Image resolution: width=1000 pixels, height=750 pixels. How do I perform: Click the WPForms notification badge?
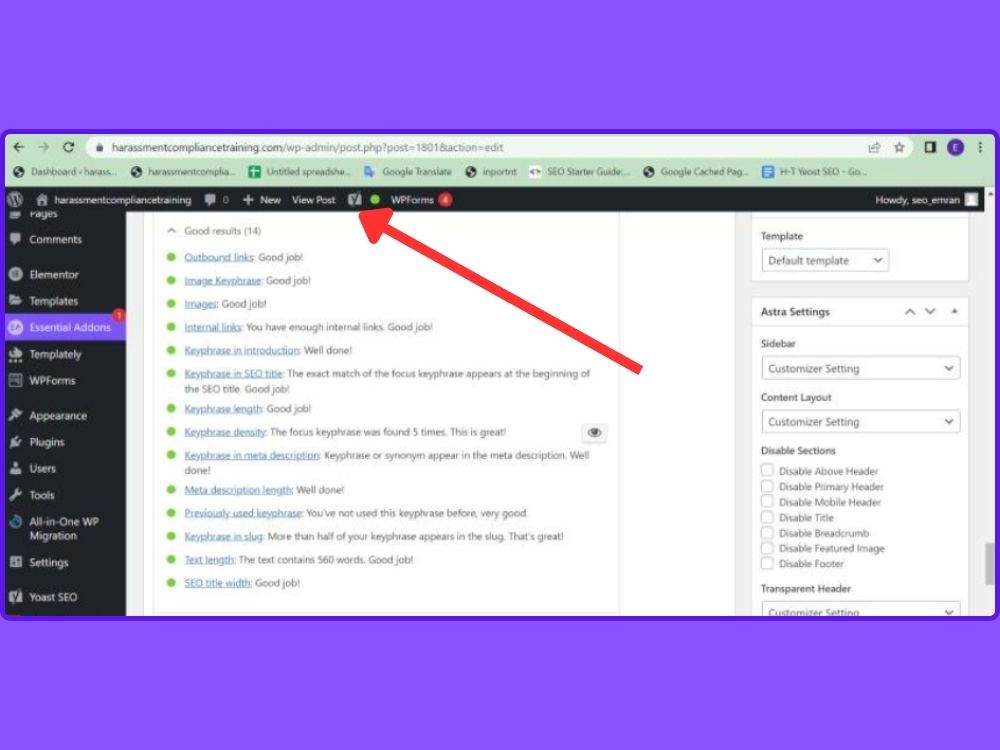pos(445,200)
